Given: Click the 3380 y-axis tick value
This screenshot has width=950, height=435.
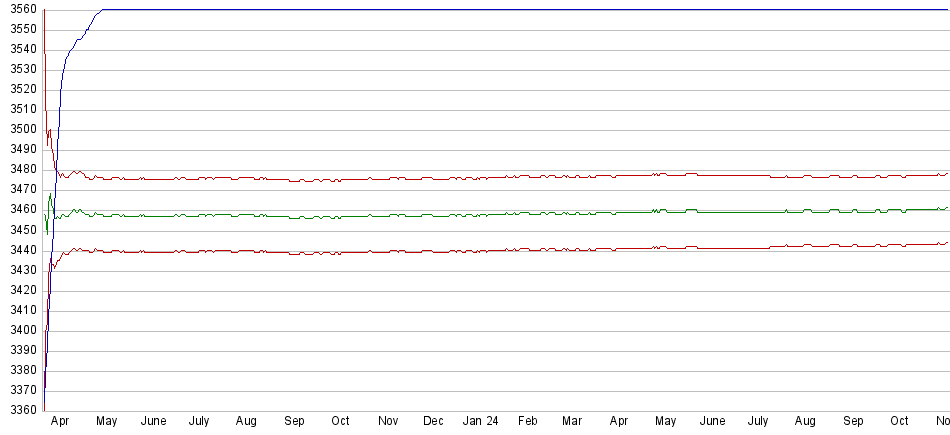Looking at the screenshot, I should (x=20, y=370).
